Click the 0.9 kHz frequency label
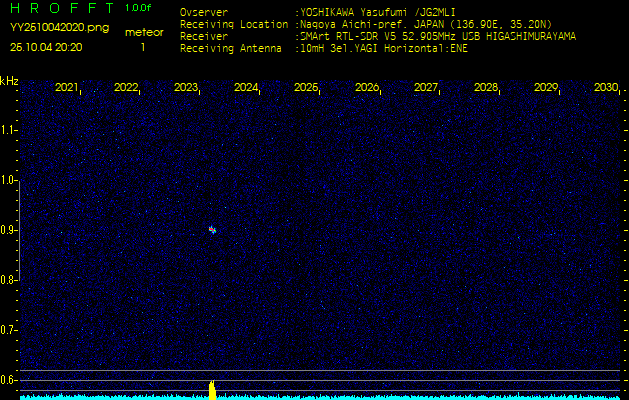 click(x=9, y=230)
